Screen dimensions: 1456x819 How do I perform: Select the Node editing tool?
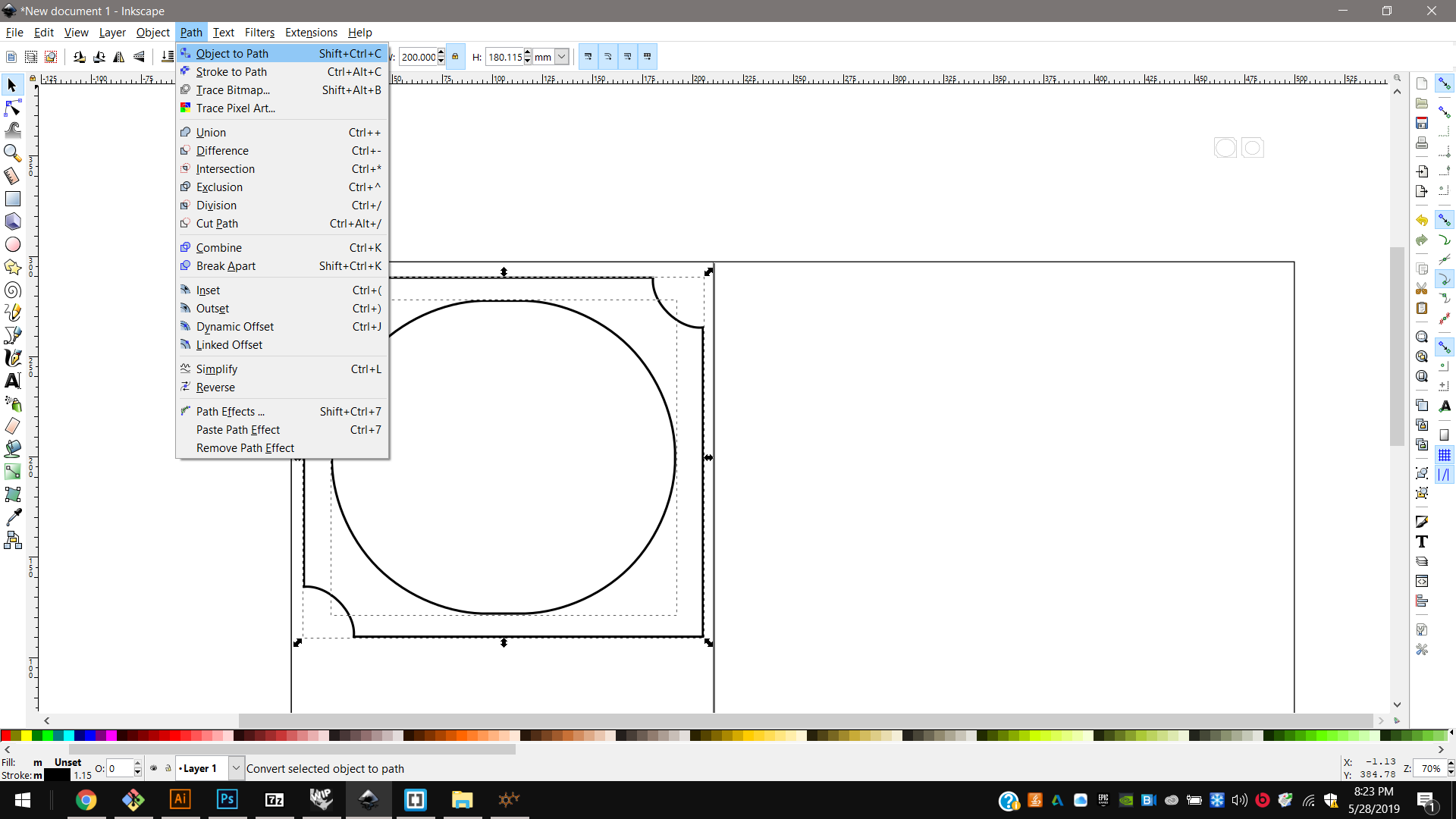click(13, 108)
